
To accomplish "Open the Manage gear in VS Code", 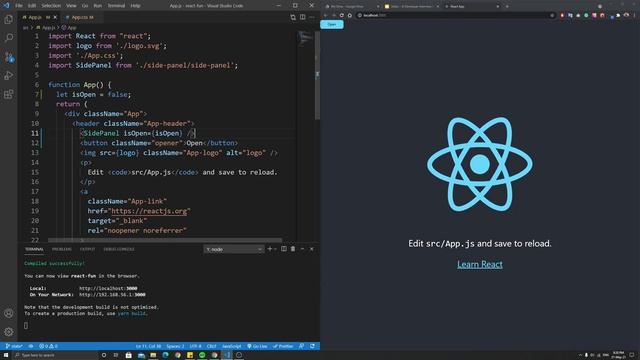I will pos(9,332).
